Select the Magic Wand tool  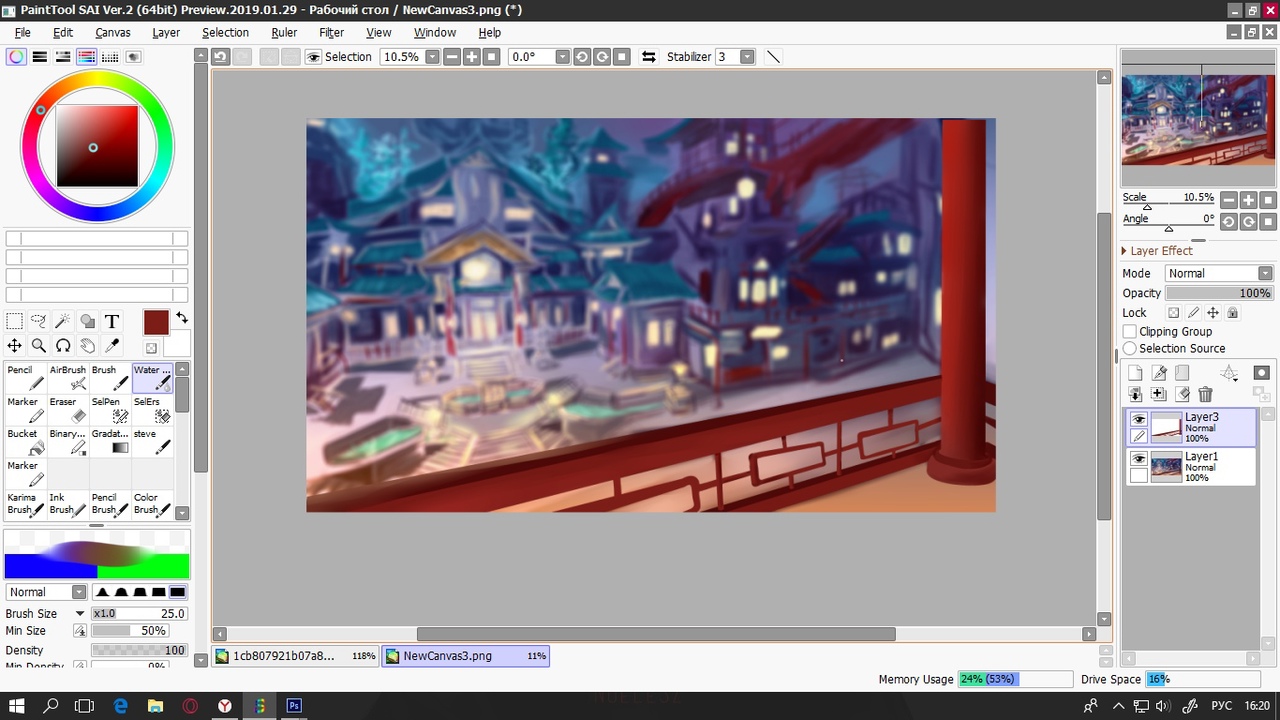tap(63, 321)
